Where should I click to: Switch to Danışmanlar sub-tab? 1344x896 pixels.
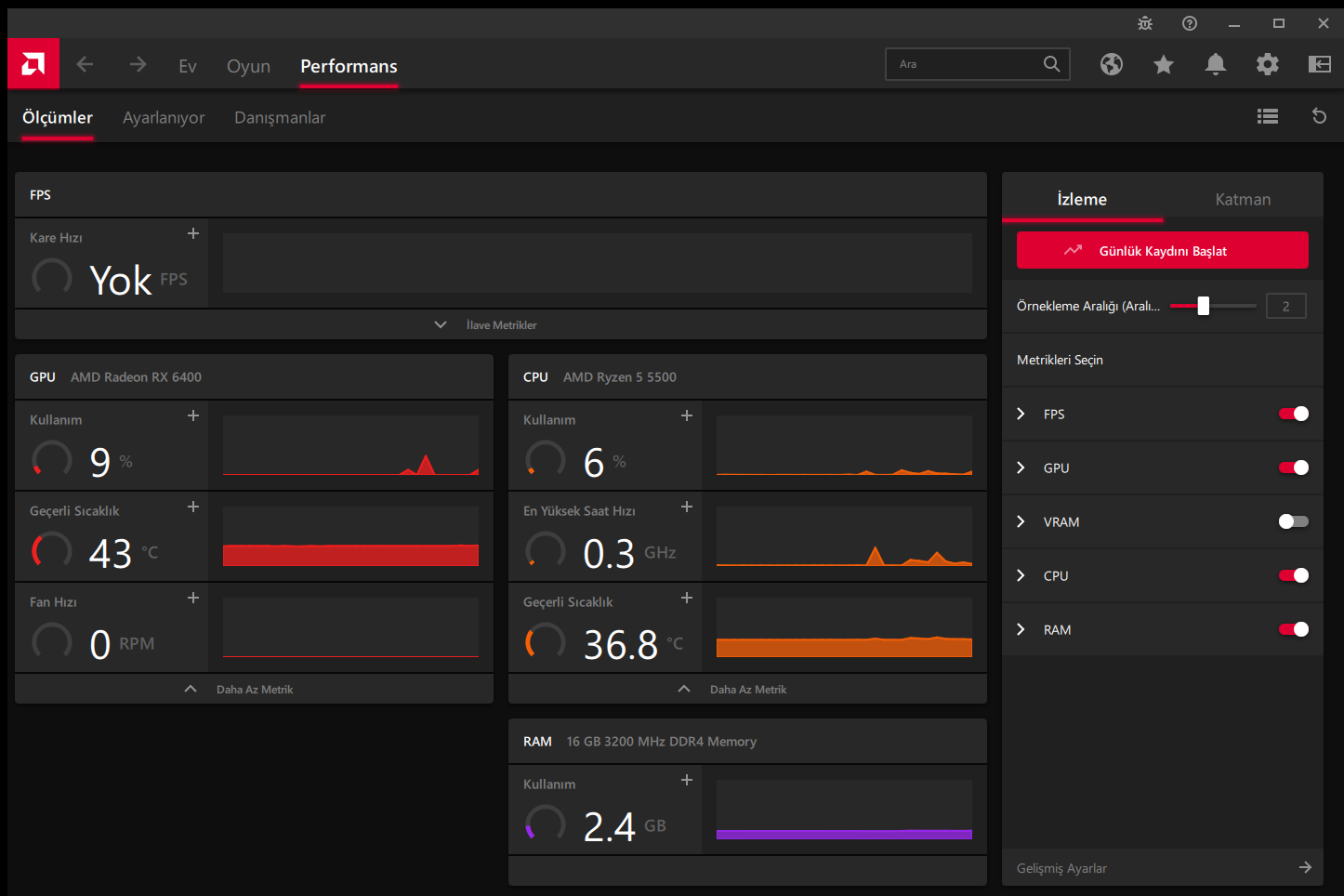280,118
